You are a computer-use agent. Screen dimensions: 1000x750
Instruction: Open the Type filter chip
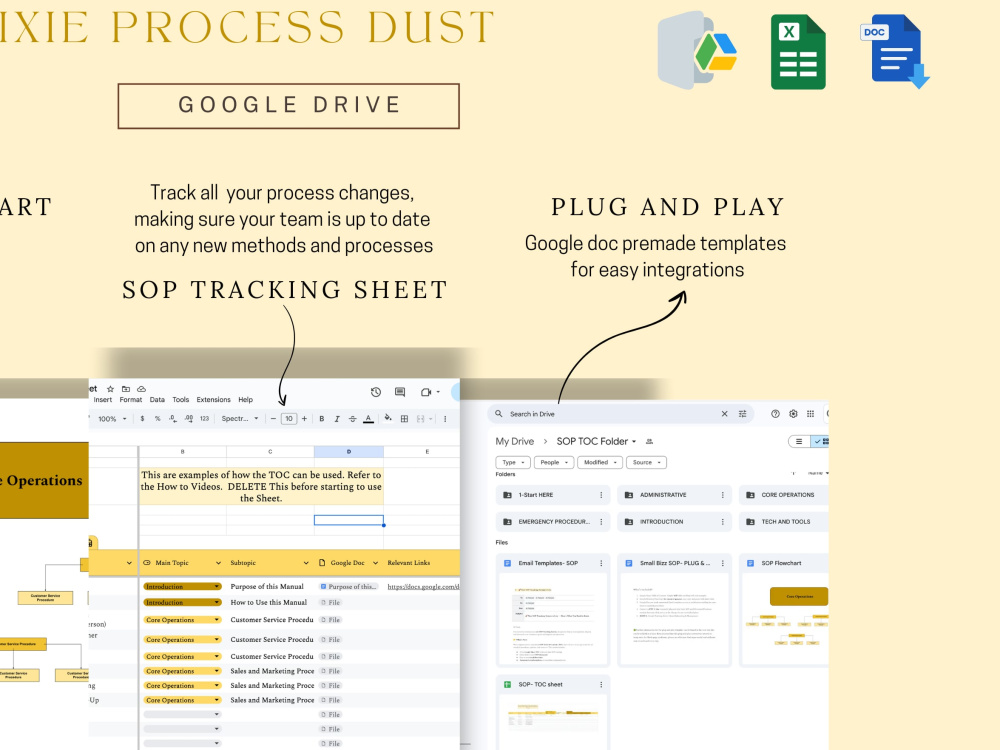(513, 462)
